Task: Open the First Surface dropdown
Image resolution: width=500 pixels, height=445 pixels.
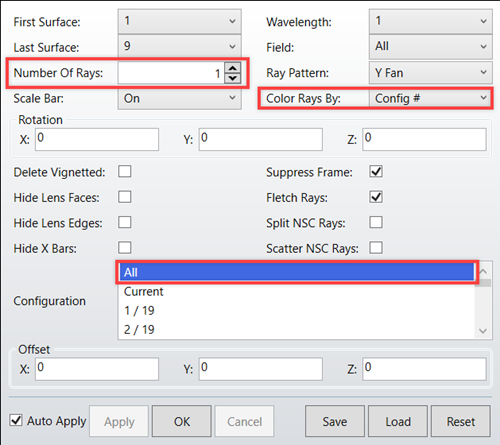Action: [180, 21]
